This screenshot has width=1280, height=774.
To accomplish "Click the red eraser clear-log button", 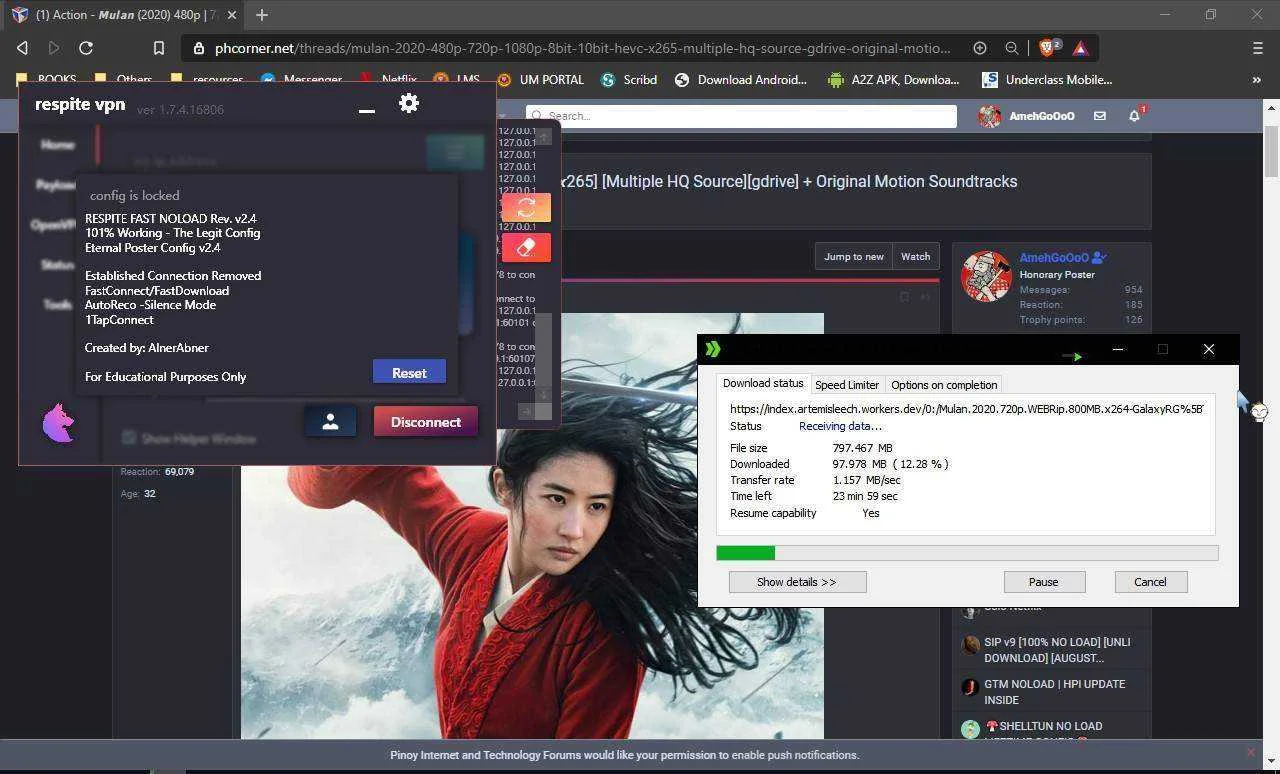I will [x=526, y=247].
